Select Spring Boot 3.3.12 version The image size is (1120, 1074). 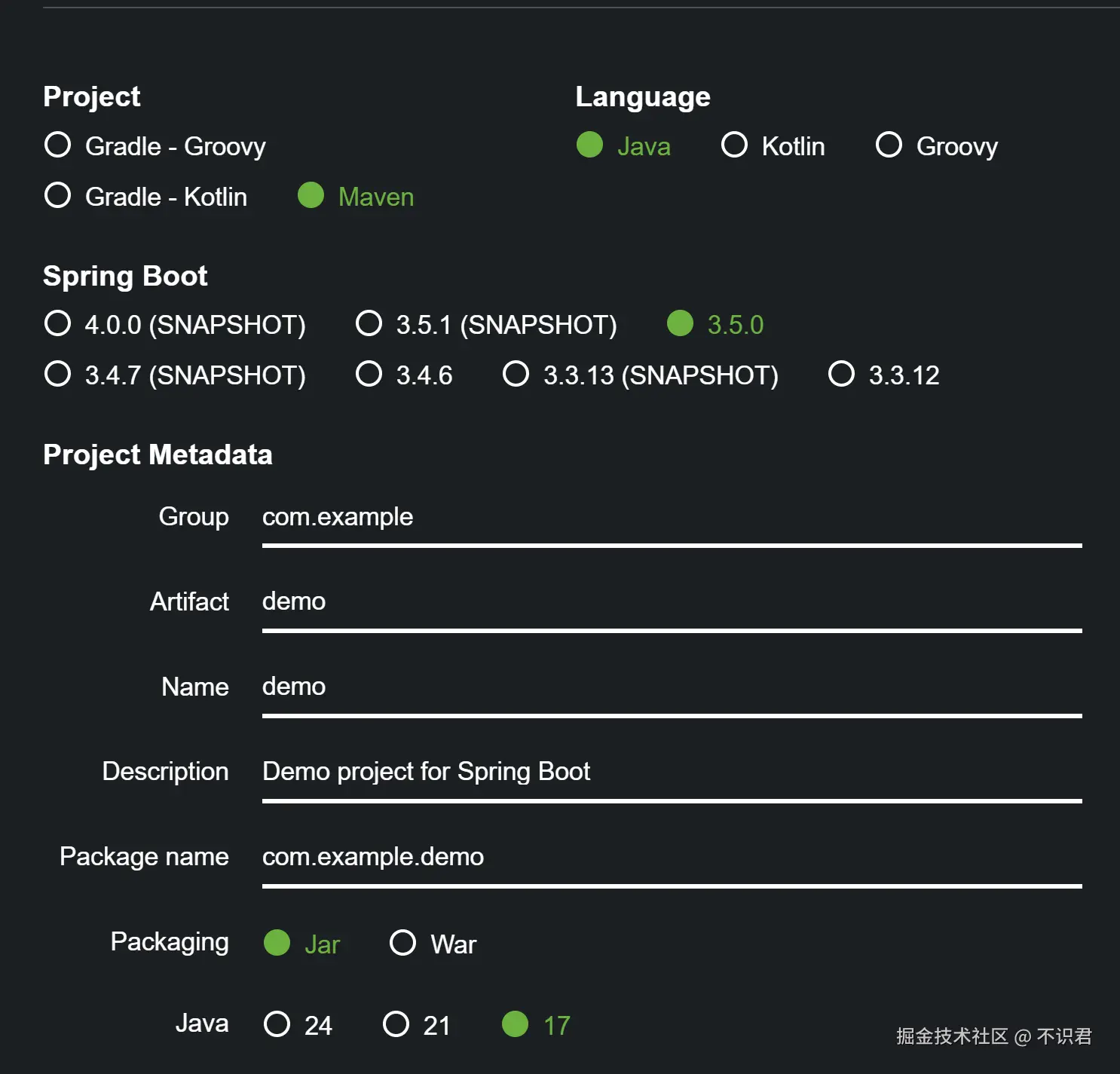click(x=841, y=374)
